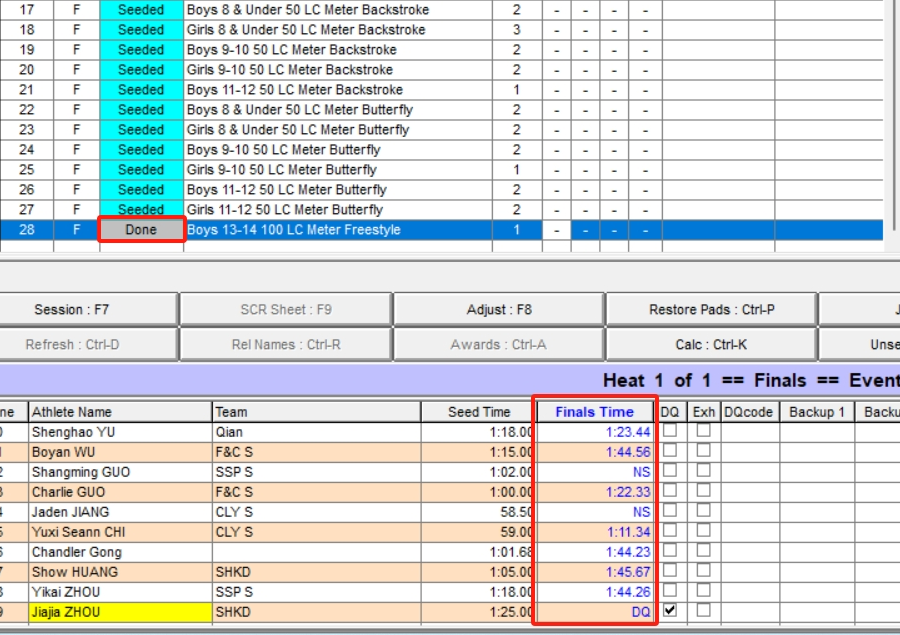Click the Backup 1 cell for Chandler Gong
Image resolution: width=900 pixels, height=635 pixels.
[817, 552]
